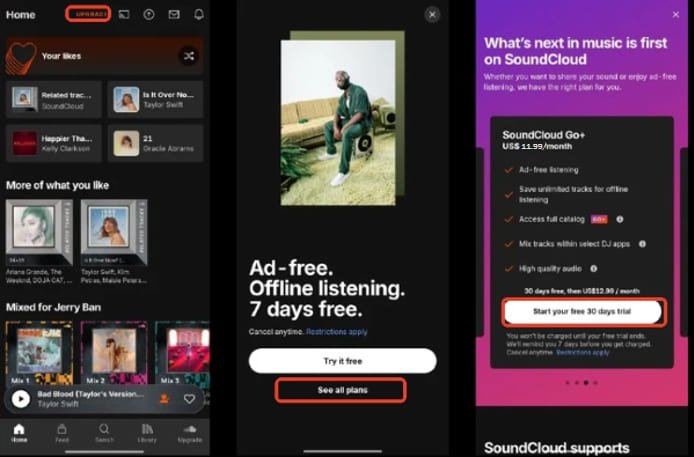Open Related tracks by SoundCloud tile

[54, 99]
